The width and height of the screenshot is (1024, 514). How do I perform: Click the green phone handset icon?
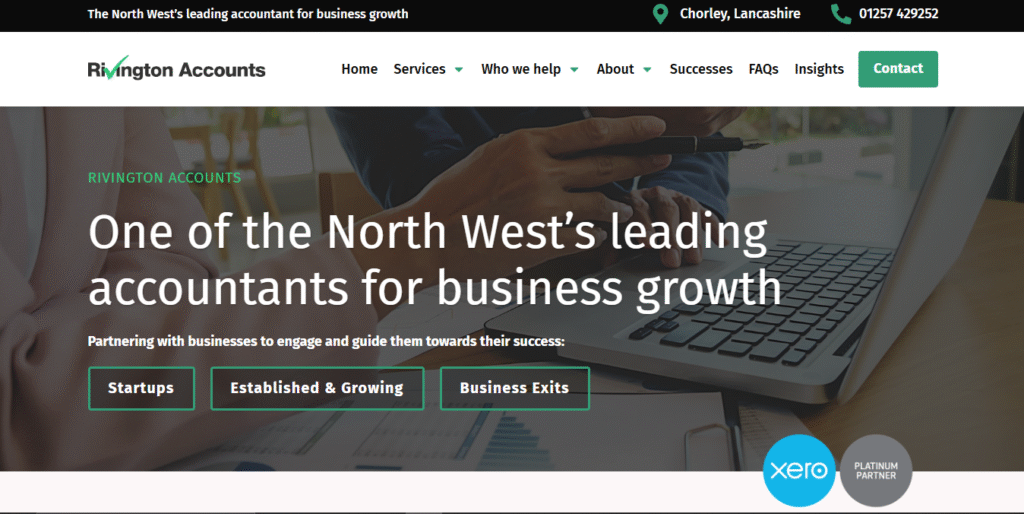(841, 14)
